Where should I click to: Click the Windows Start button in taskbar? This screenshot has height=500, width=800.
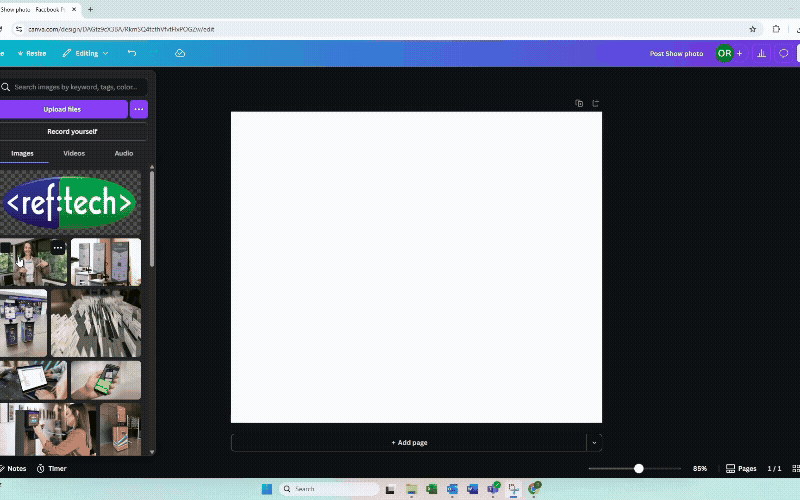(267, 489)
